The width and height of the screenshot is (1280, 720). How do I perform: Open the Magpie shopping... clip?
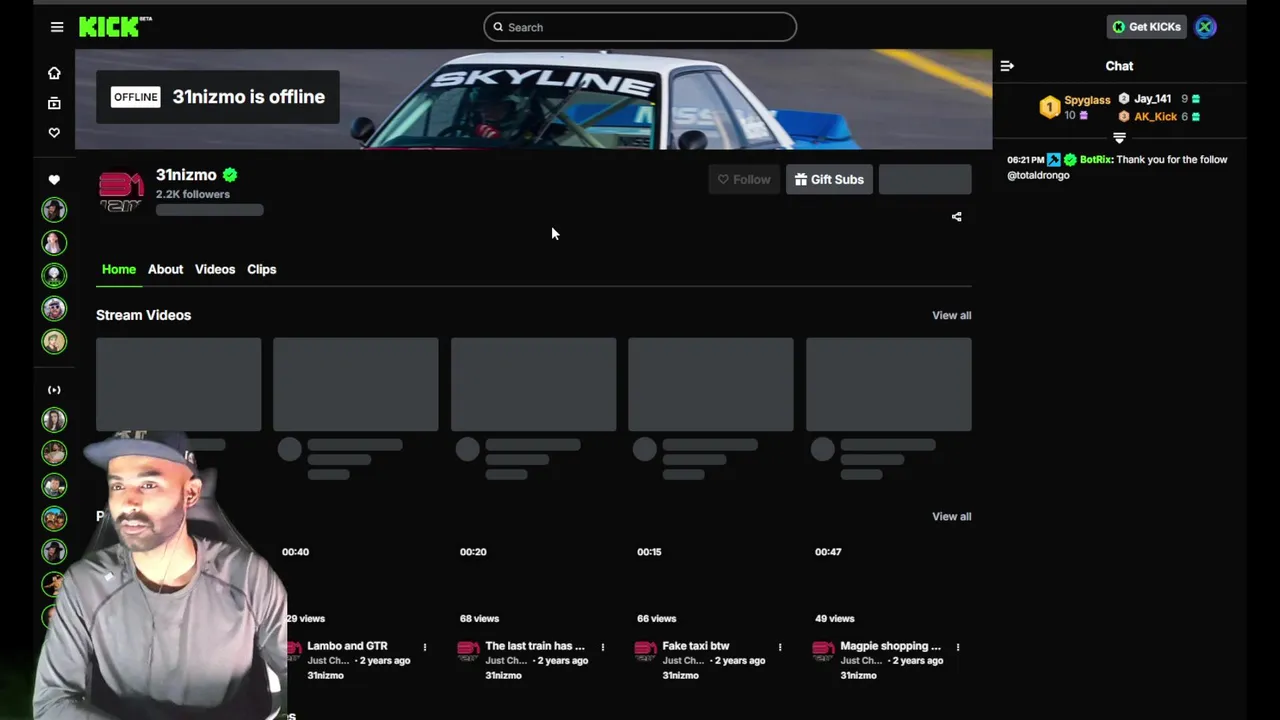(890, 646)
